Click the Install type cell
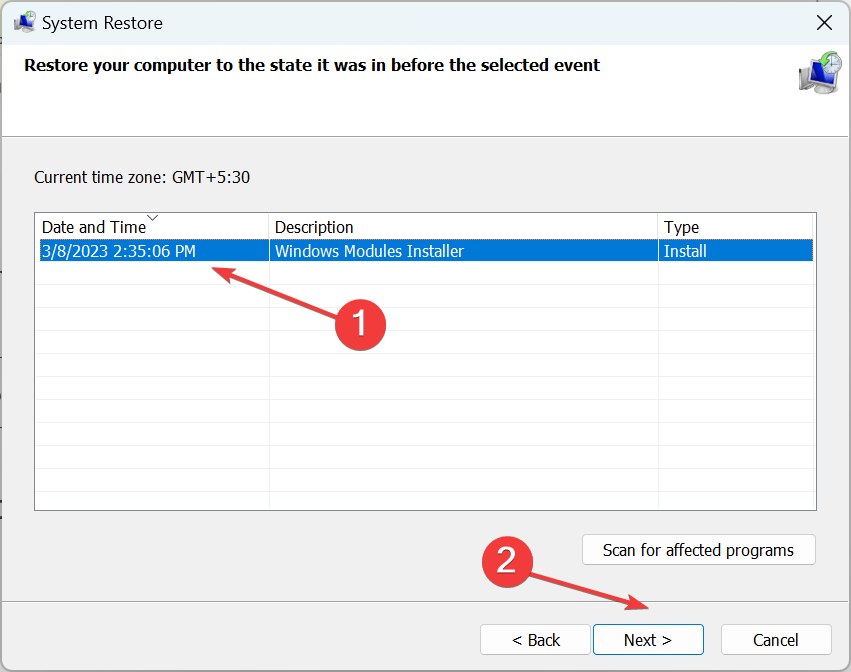851x672 pixels. 685,251
